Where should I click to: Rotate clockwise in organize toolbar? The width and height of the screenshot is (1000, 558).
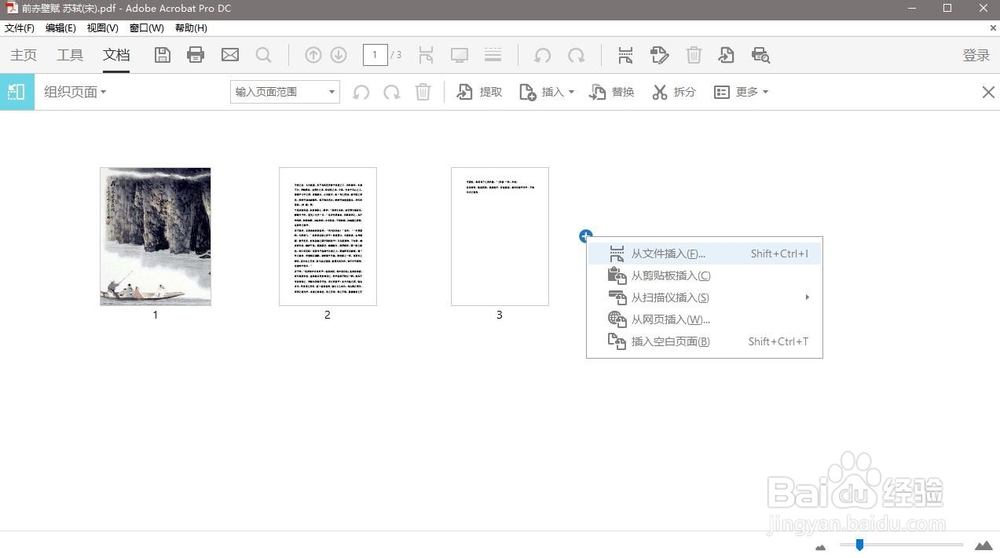[x=392, y=92]
